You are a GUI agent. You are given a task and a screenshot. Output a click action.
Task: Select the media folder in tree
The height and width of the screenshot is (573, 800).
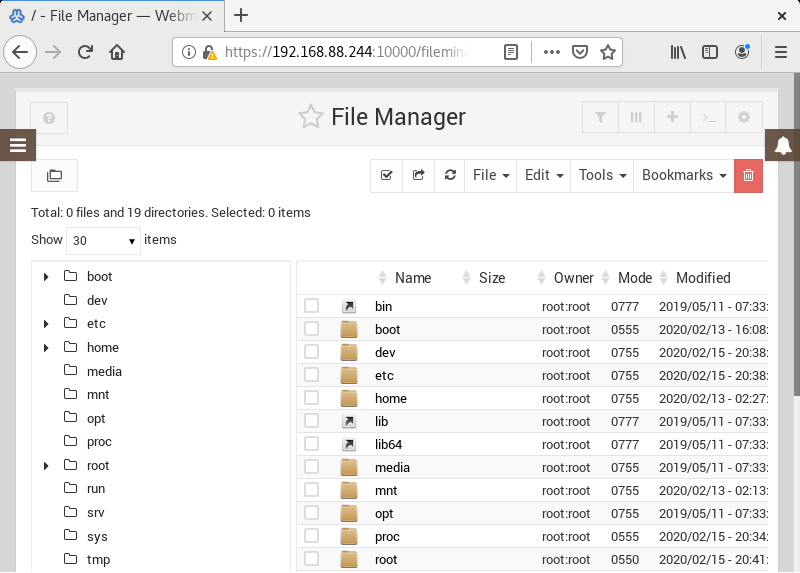[x=104, y=371]
